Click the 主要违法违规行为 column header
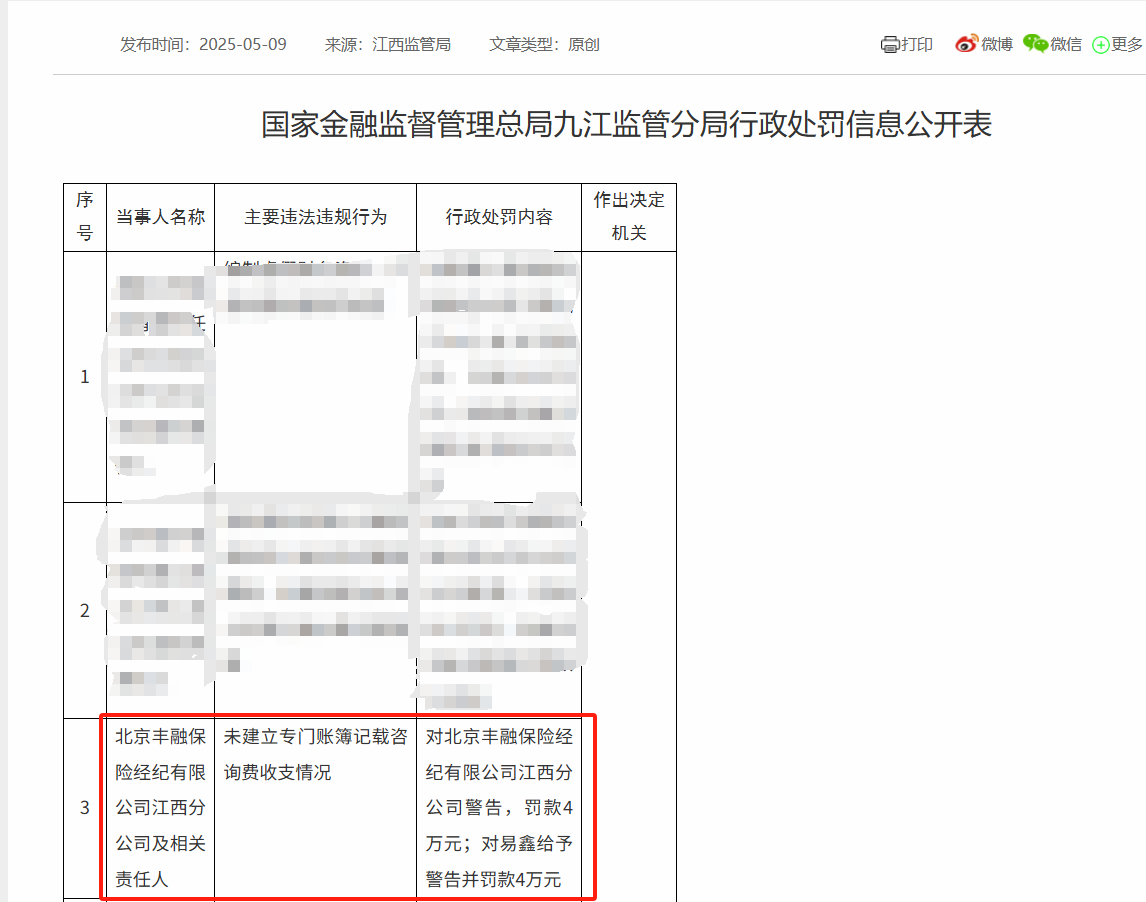 click(x=316, y=217)
